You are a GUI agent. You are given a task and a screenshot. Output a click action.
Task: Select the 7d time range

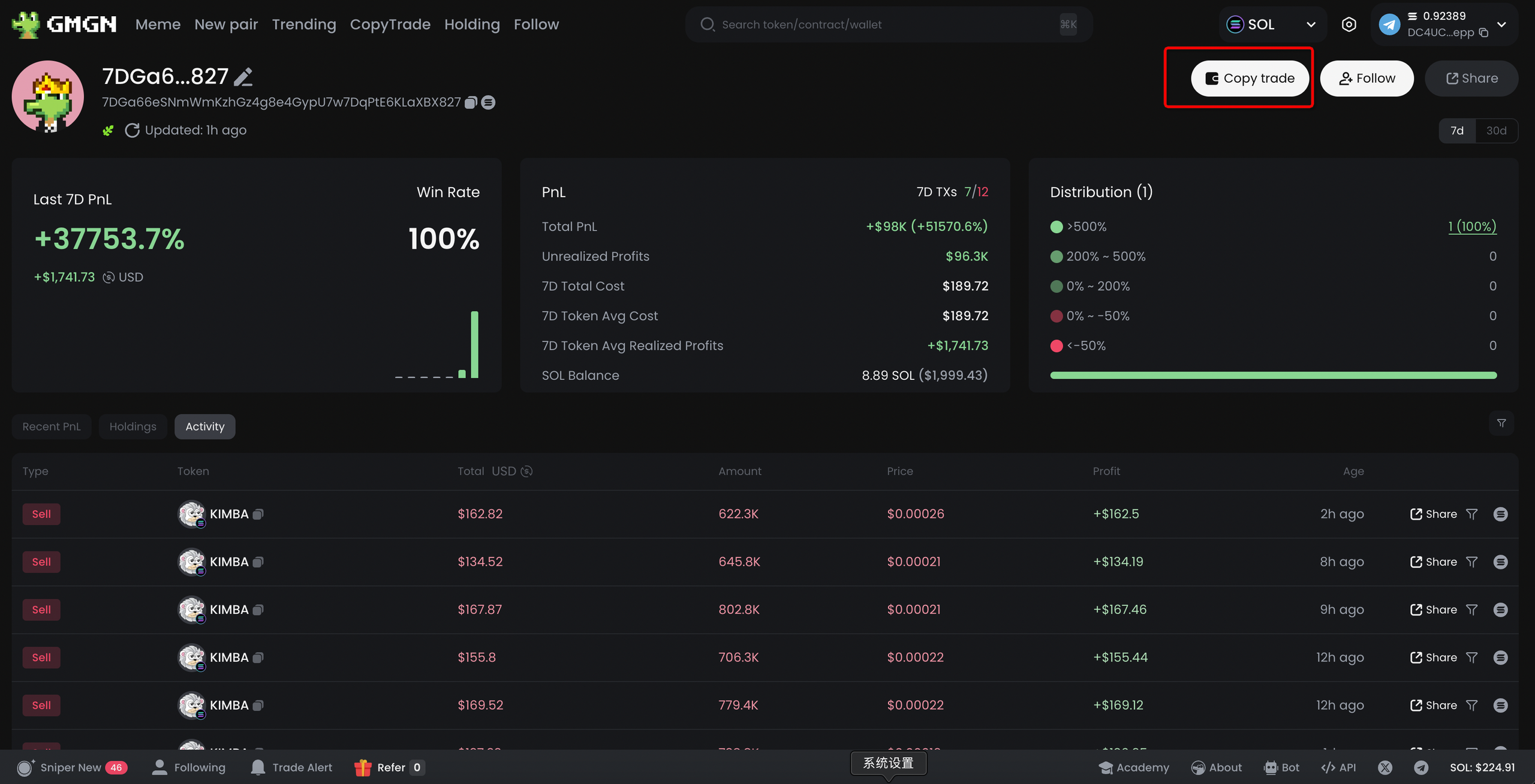pyautogui.click(x=1456, y=131)
